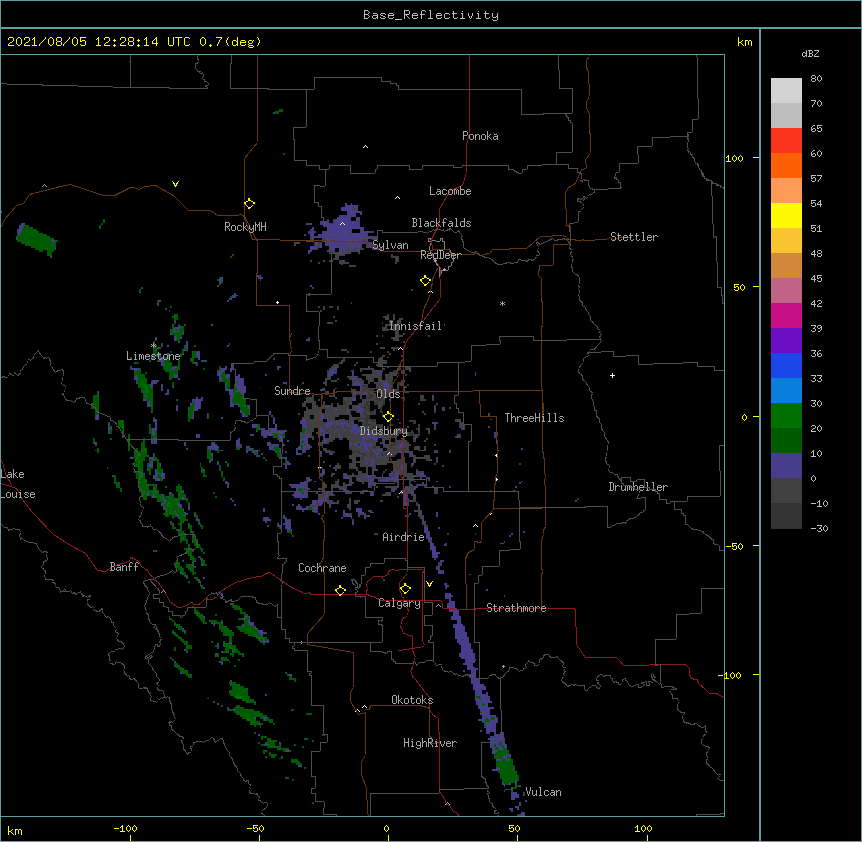Image resolution: width=862 pixels, height=842 pixels.
Task: Click the Limestone label
Action: [x=153, y=356]
